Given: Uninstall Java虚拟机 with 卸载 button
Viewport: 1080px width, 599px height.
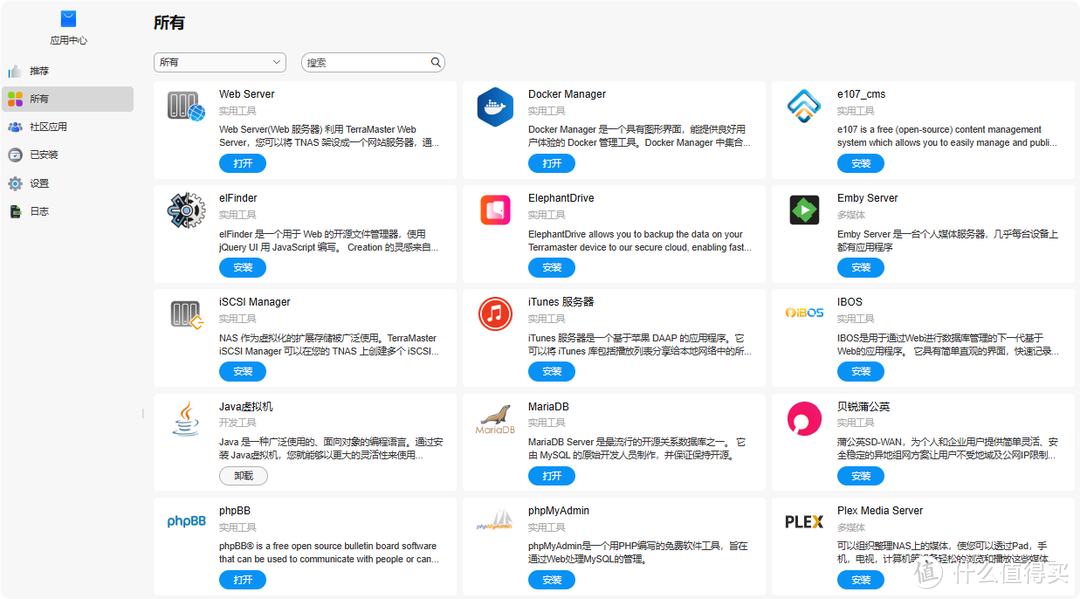Looking at the screenshot, I should pyautogui.click(x=243, y=476).
